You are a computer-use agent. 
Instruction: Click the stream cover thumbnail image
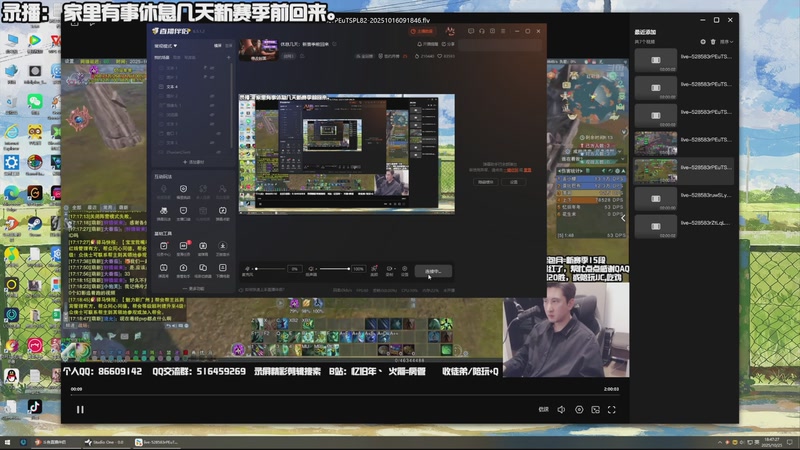tap(259, 50)
